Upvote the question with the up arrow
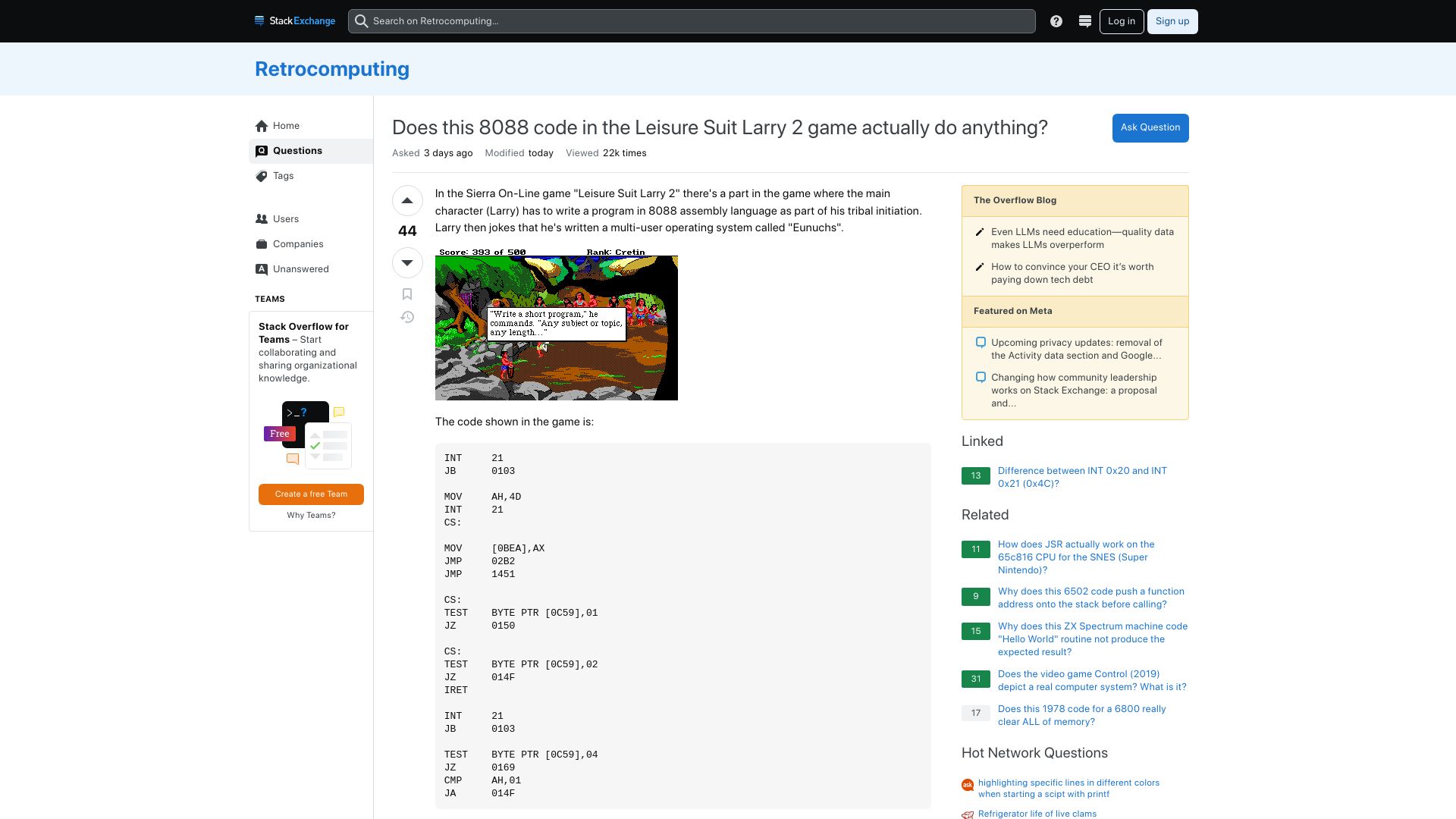 click(407, 201)
